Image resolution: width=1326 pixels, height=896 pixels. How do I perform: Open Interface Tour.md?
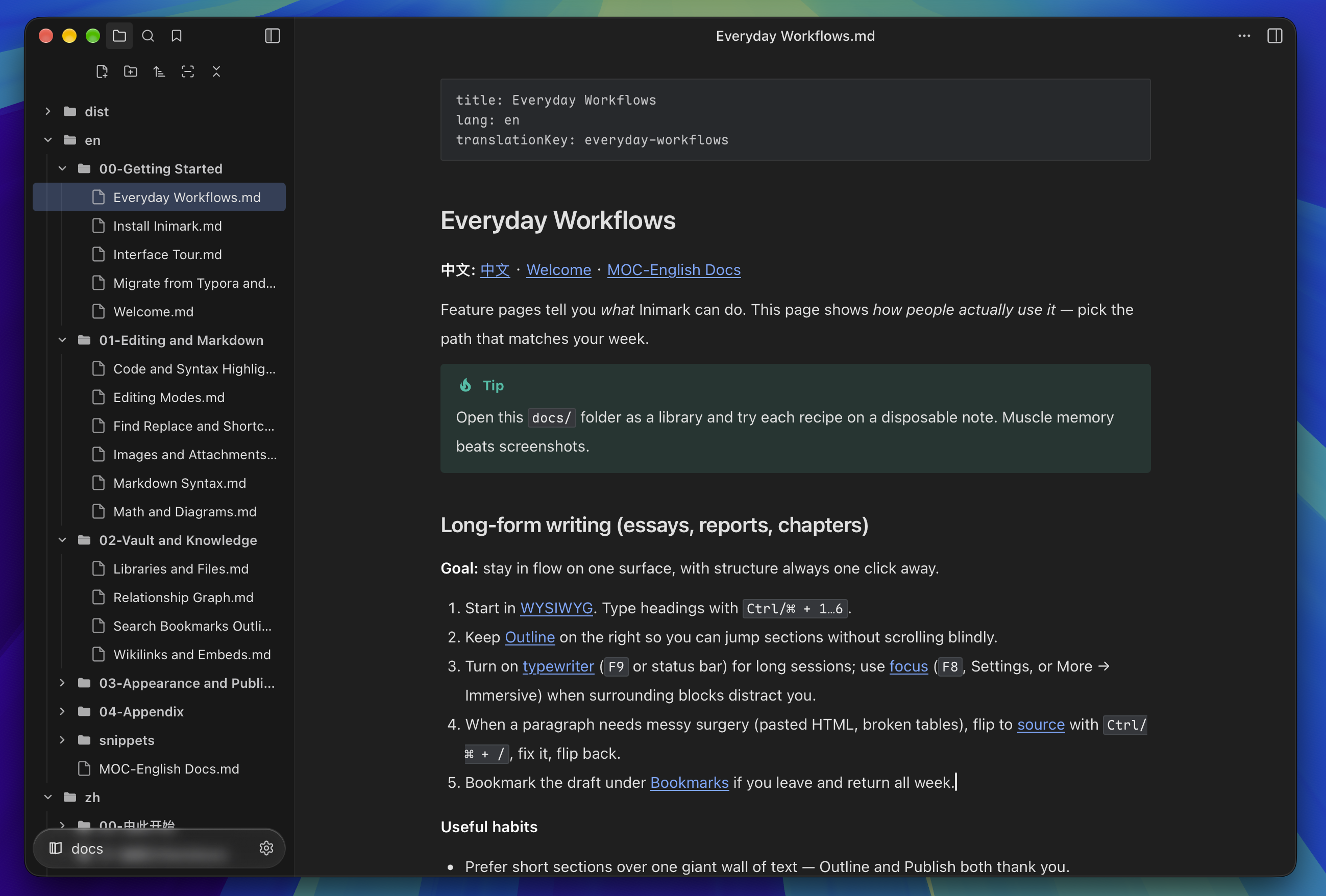(159, 255)
